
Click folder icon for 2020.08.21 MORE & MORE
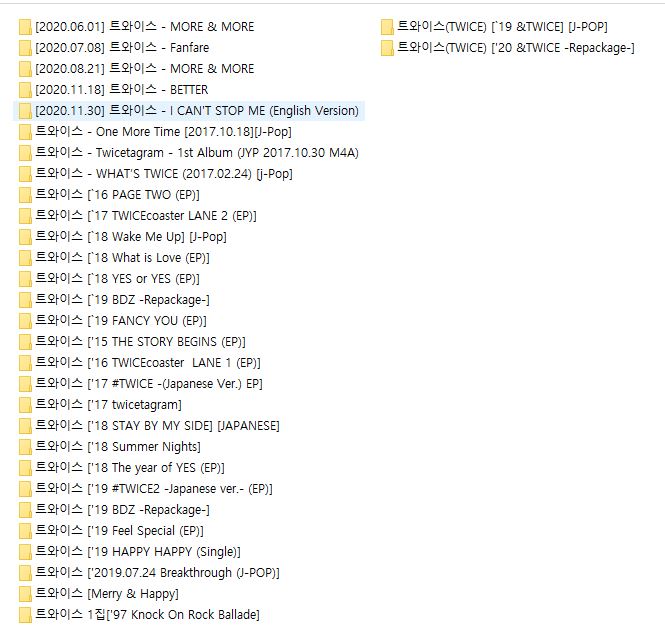[x=25, y=69]
